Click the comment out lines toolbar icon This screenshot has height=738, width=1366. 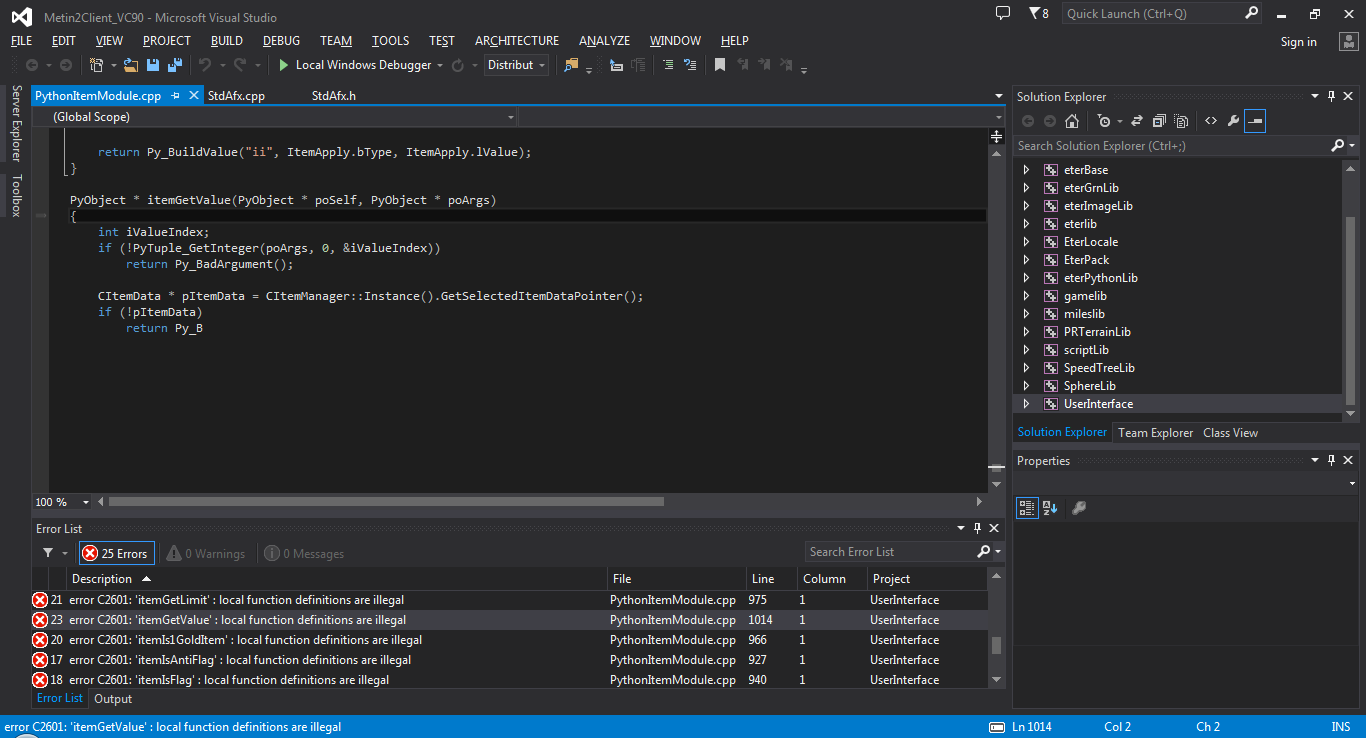click(668, 65)
